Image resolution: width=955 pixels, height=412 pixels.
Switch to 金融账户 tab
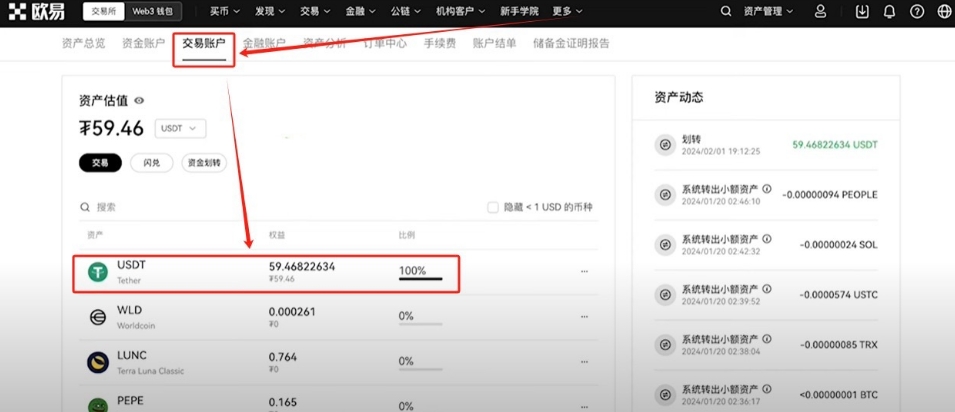pyautogui.click(x=264, y=43)
